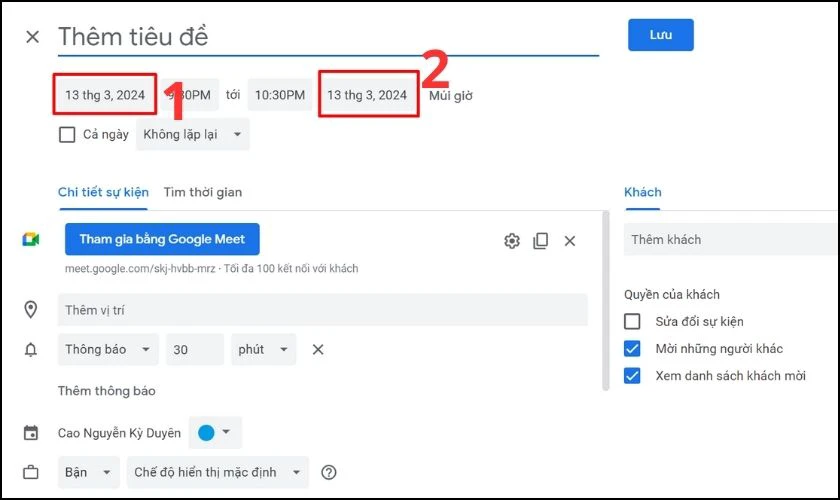
Task: Click Thêm thông báo link
Action: point(107,391)
